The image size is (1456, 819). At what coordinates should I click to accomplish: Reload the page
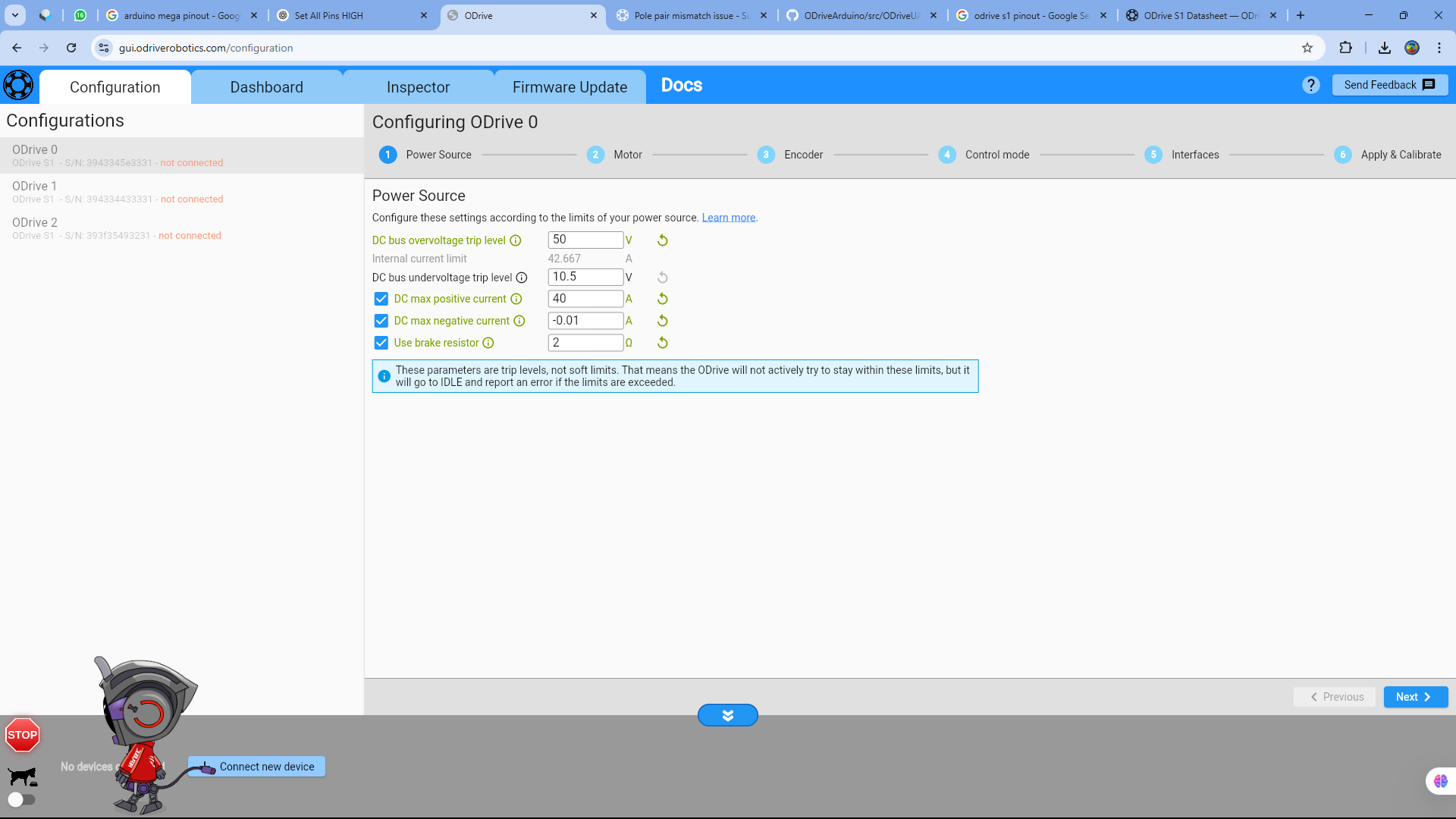click(x=71, y=48)
